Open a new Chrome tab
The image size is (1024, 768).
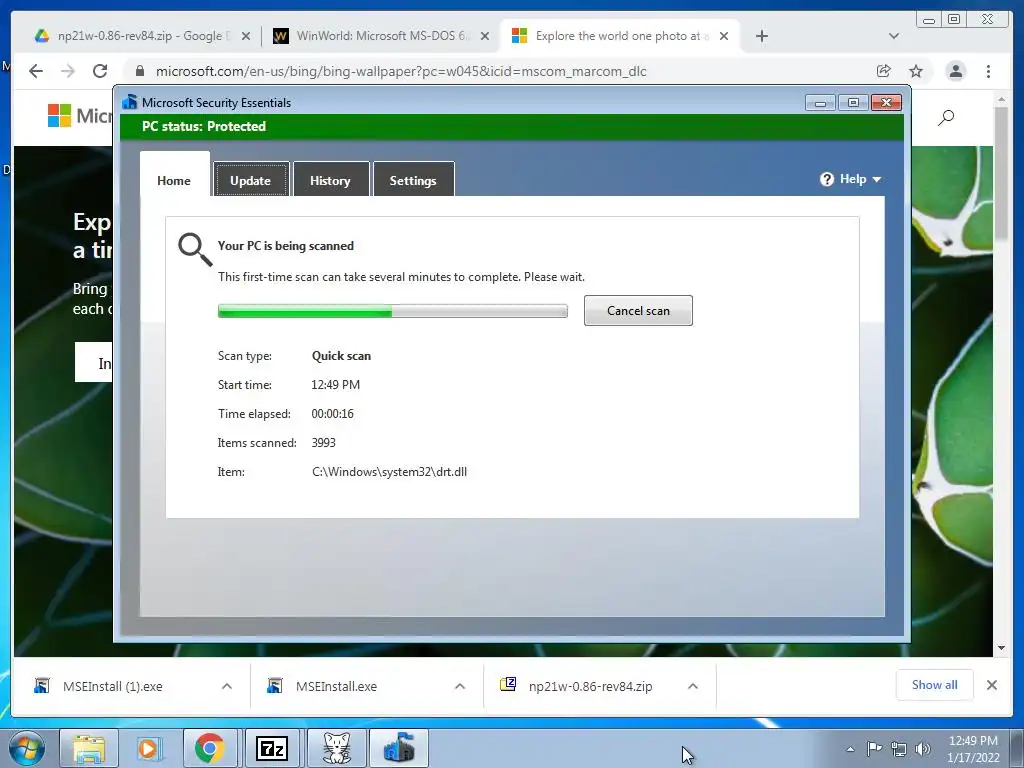tap(761, 36)
